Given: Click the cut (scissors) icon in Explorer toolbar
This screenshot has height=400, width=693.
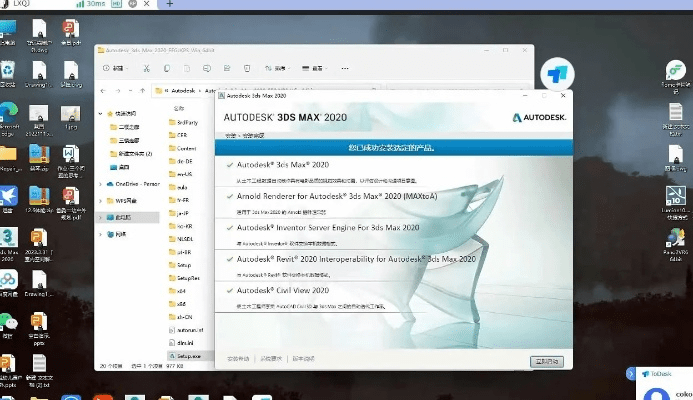Looking at the screenshot, I should coord(146,69).
